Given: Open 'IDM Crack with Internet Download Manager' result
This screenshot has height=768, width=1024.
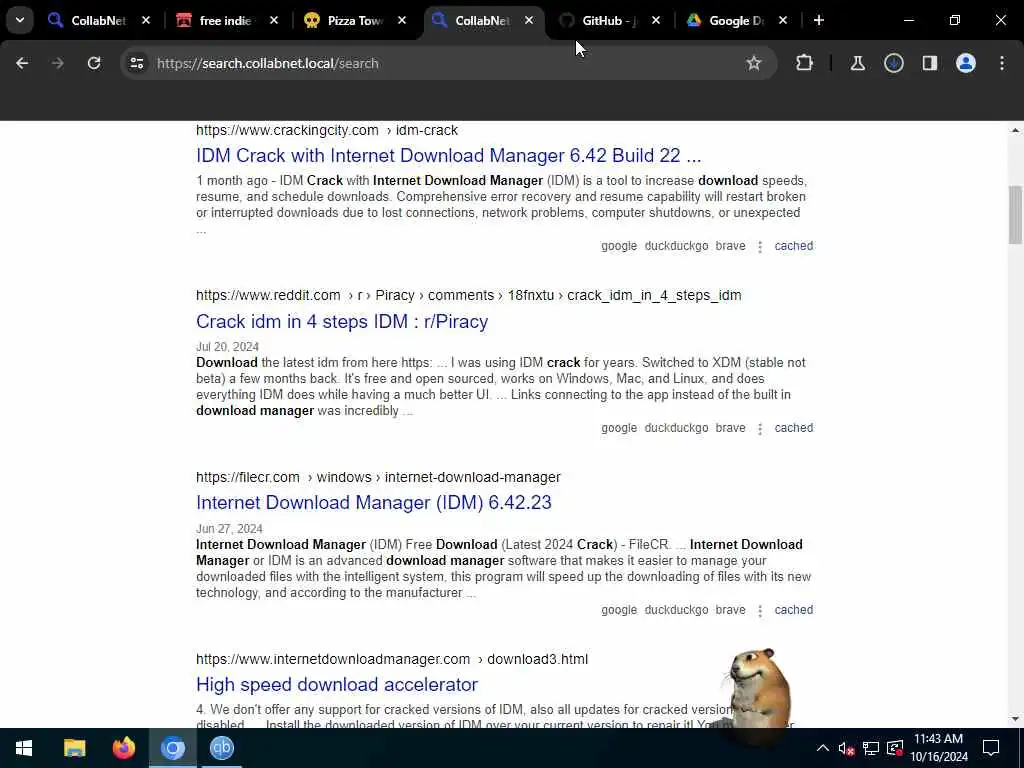Looking at the screenshot, I should click(448, 155).
